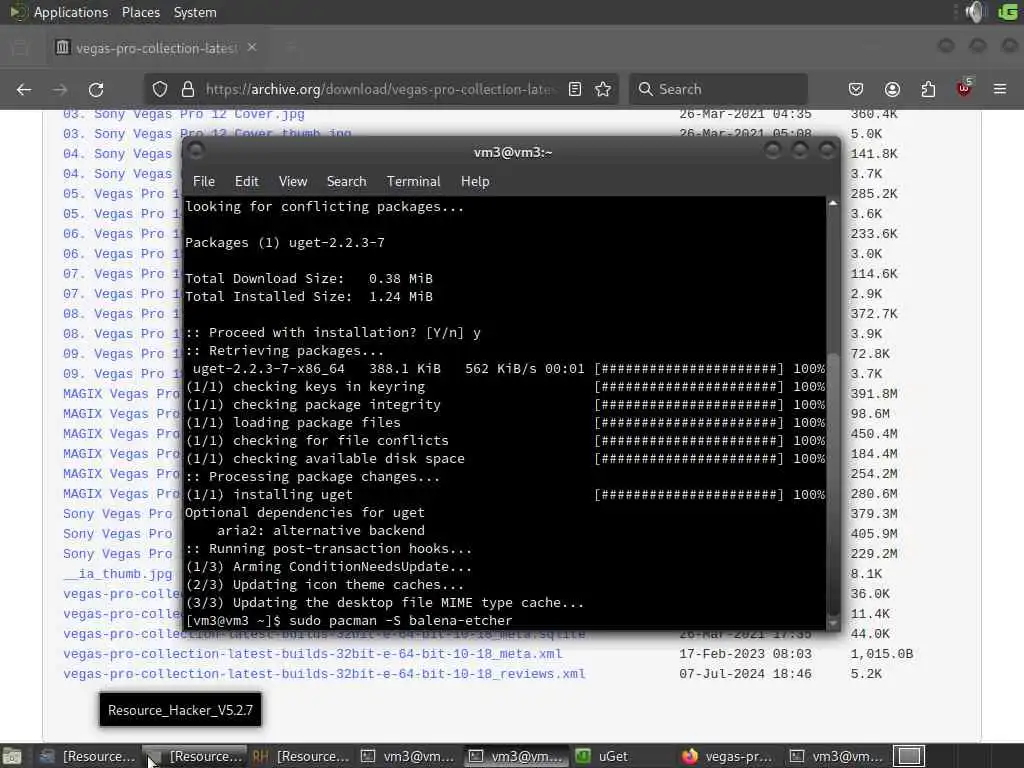
Task: Open terminal File menu
Action: [204, 182]
